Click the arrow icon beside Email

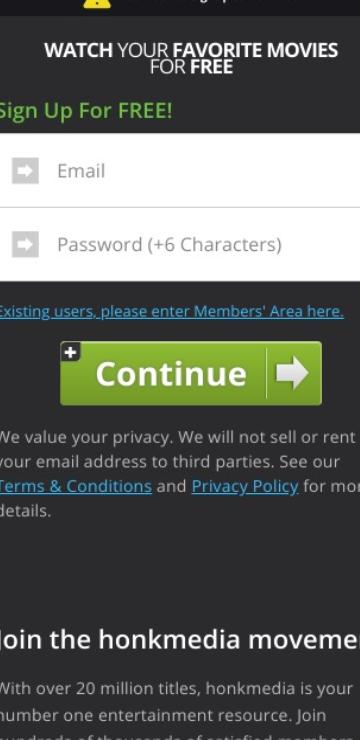pos(25,170)
